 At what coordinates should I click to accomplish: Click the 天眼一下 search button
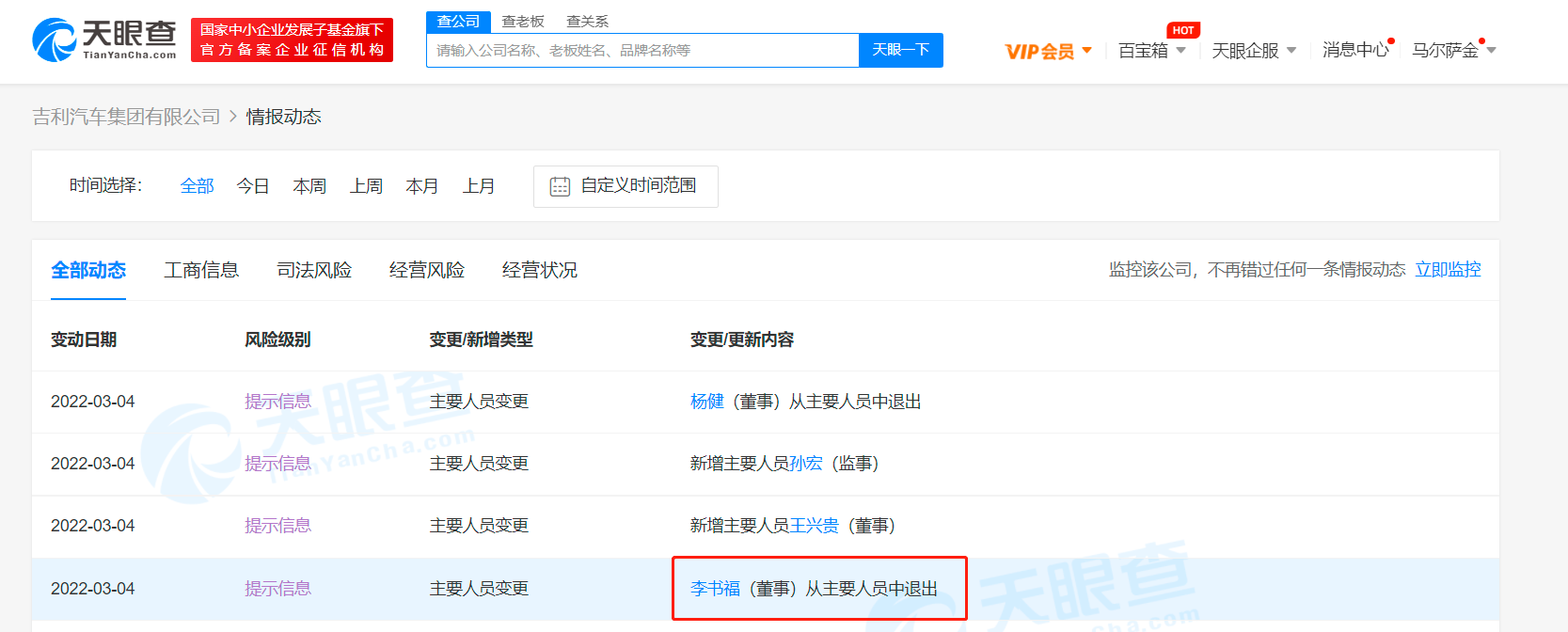(x=900, y=50)
